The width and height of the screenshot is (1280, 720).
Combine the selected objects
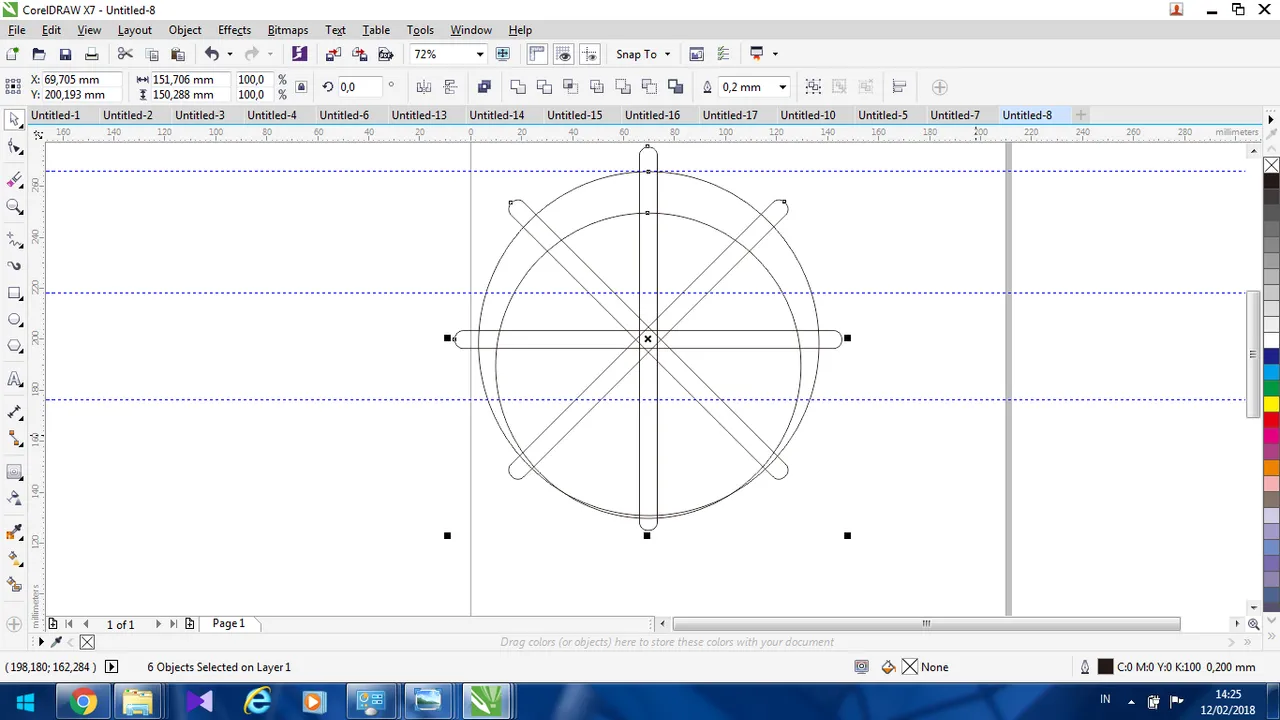(484, 87)
